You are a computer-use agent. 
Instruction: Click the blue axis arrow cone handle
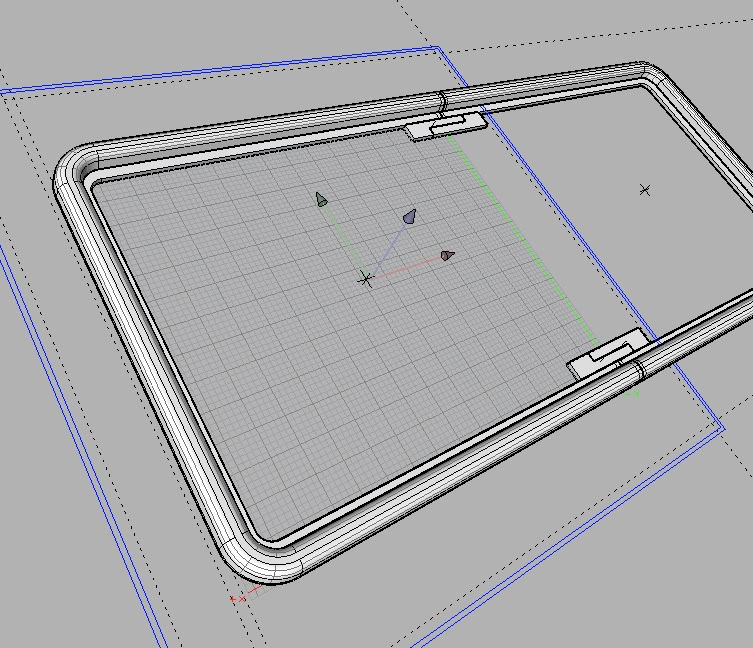(409, 216)
